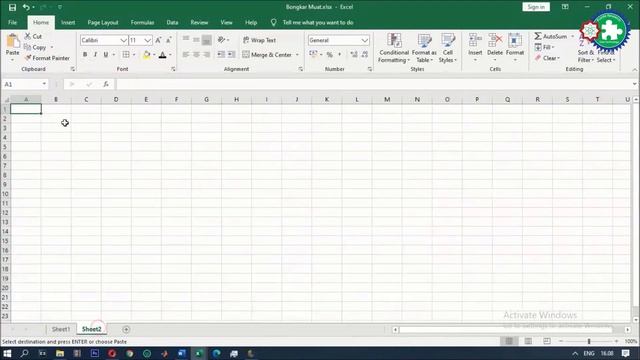640x360 pixels.
Task: Click the Save icon in title bar
Action: [12, 7]
